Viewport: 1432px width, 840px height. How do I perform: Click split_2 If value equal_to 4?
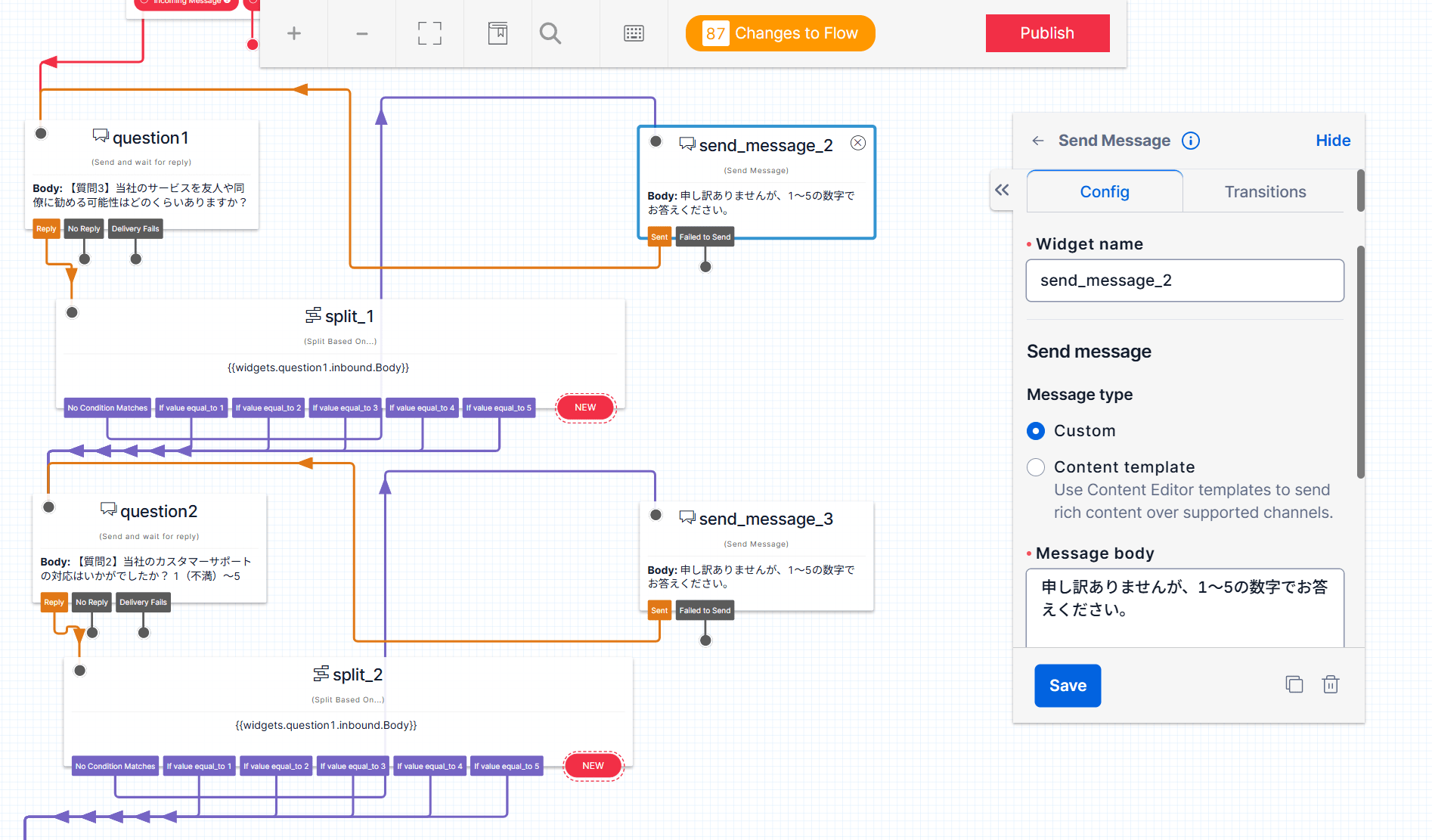point(429,766)
